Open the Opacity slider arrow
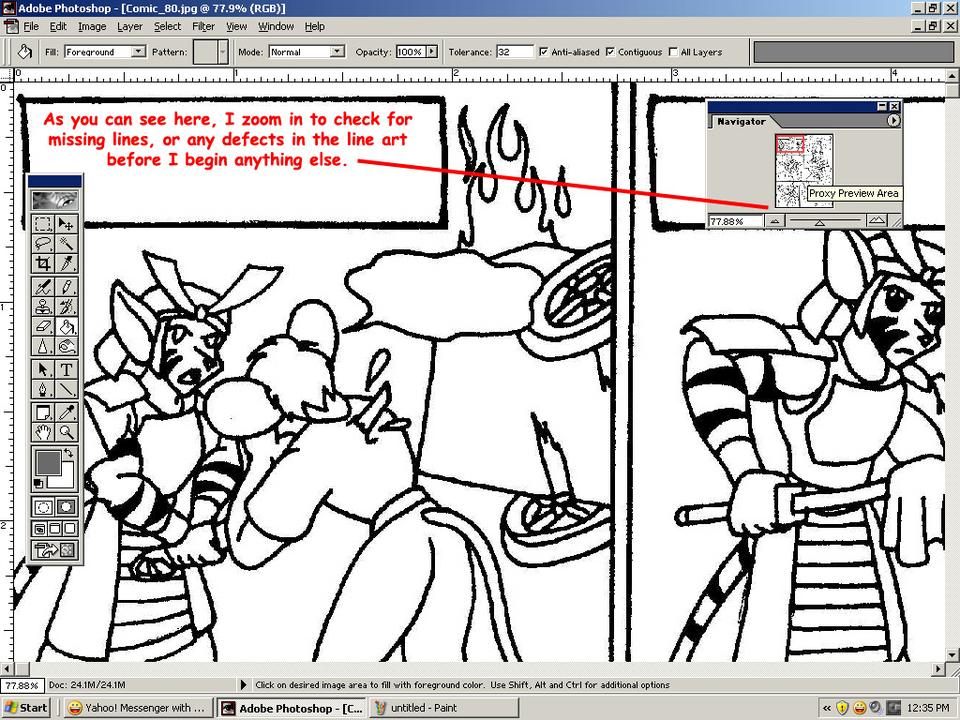 pos(432,52)
